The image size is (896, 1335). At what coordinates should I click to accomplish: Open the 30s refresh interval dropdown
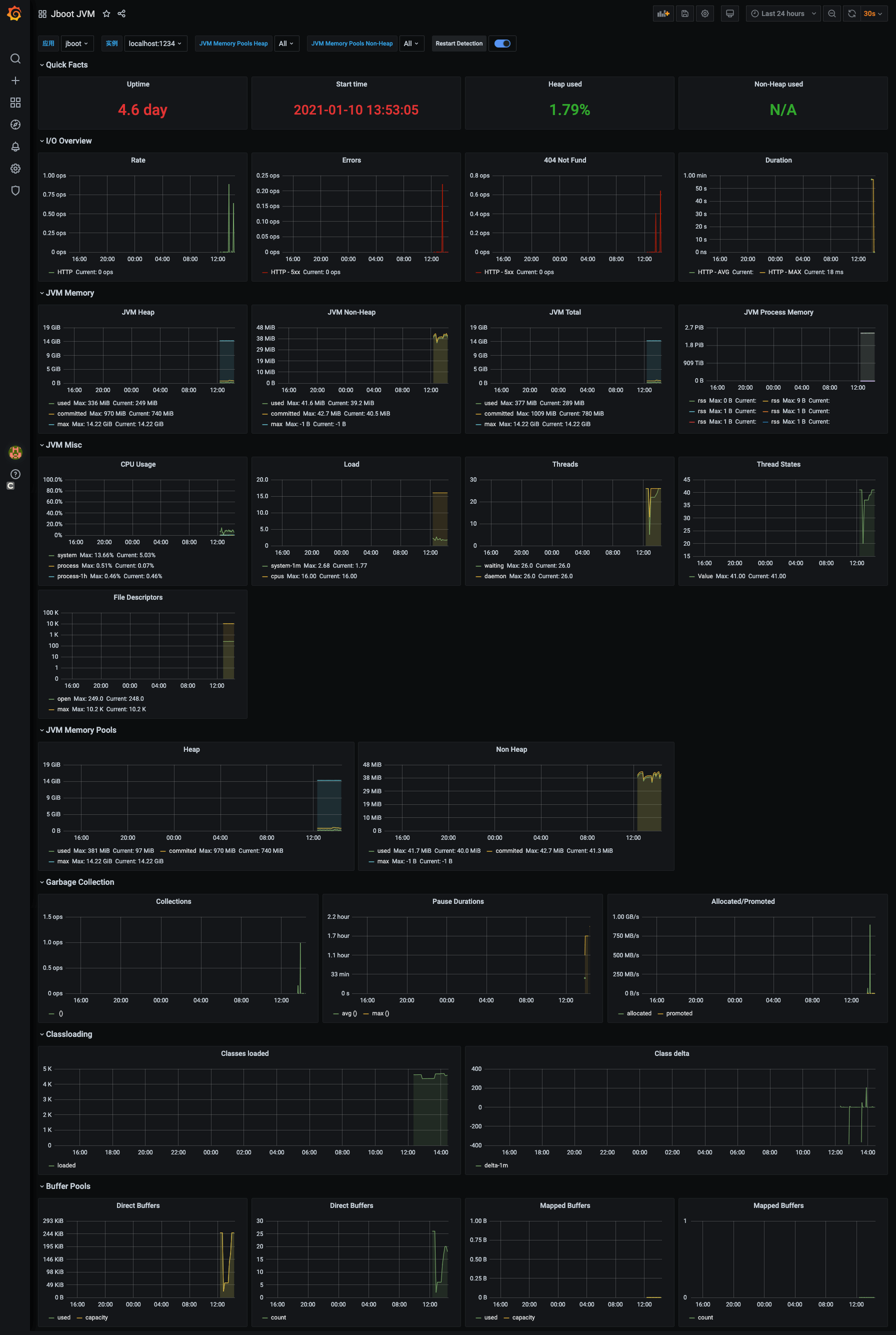coord(872,14)
